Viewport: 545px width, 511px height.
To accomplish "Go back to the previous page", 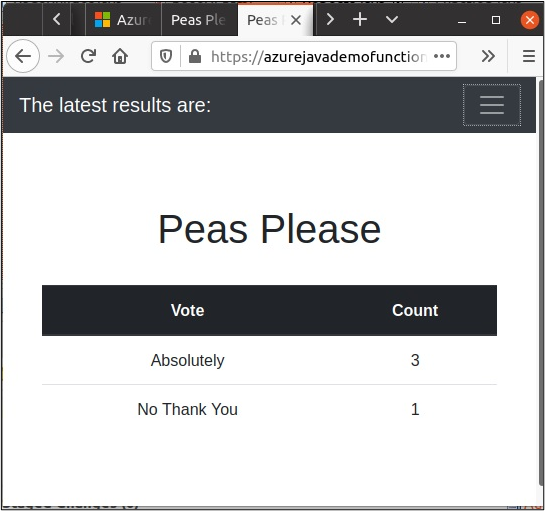I will [x=23, y=56].
